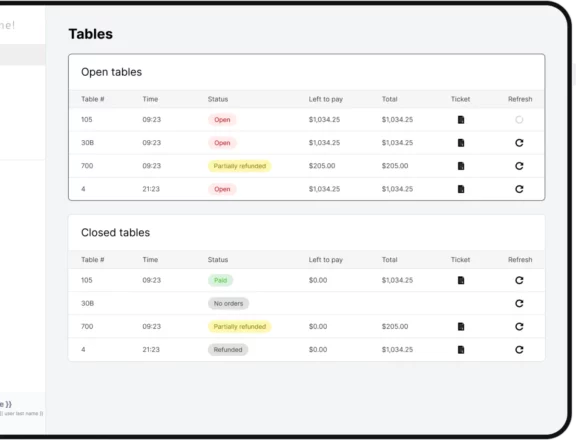Screen dimensions: 576x440
Task: Click the Refunded status badge
Action: point(228,350)
